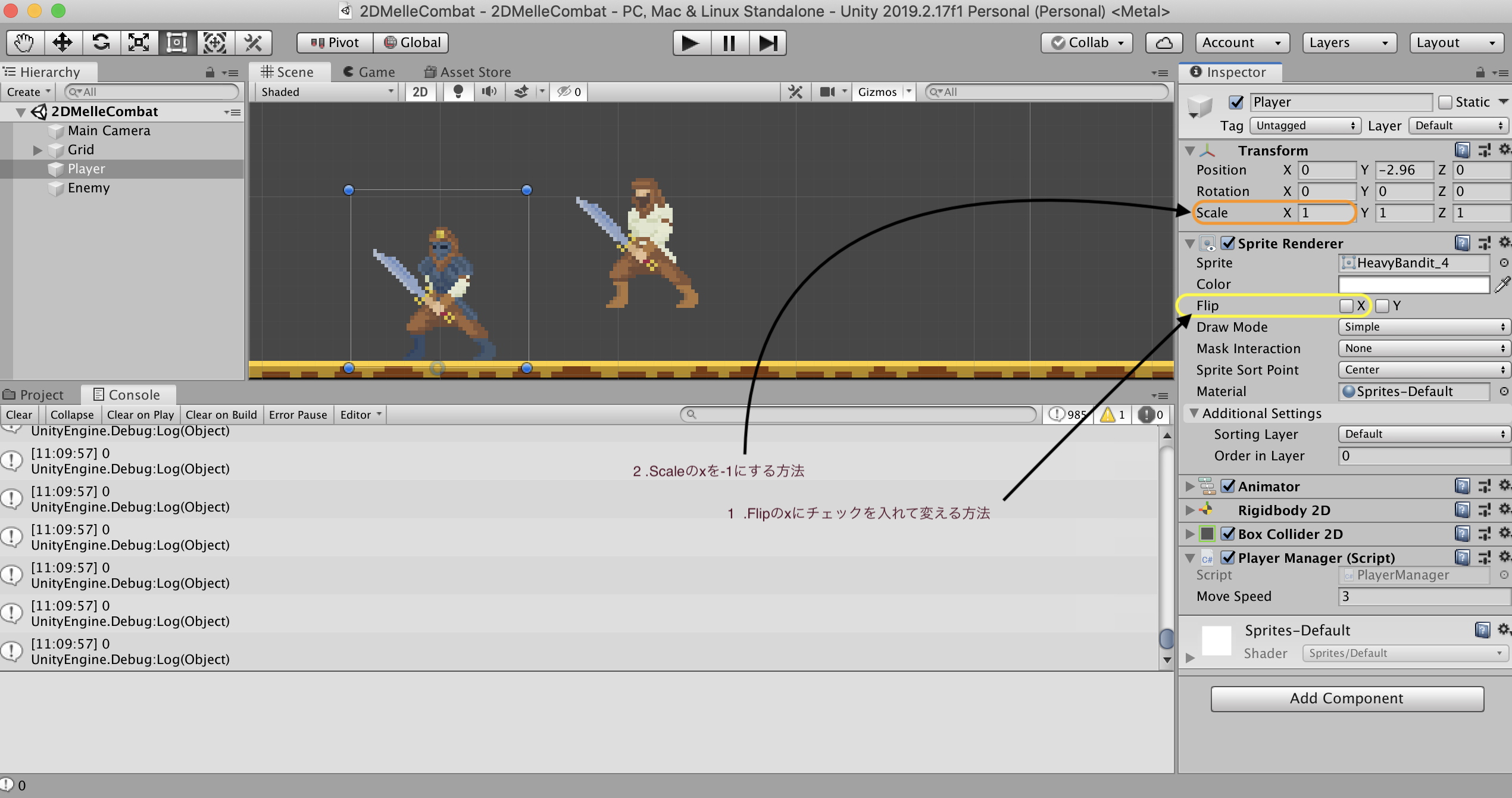
Task: Toggle scene lighting
Action: [458, 92]
